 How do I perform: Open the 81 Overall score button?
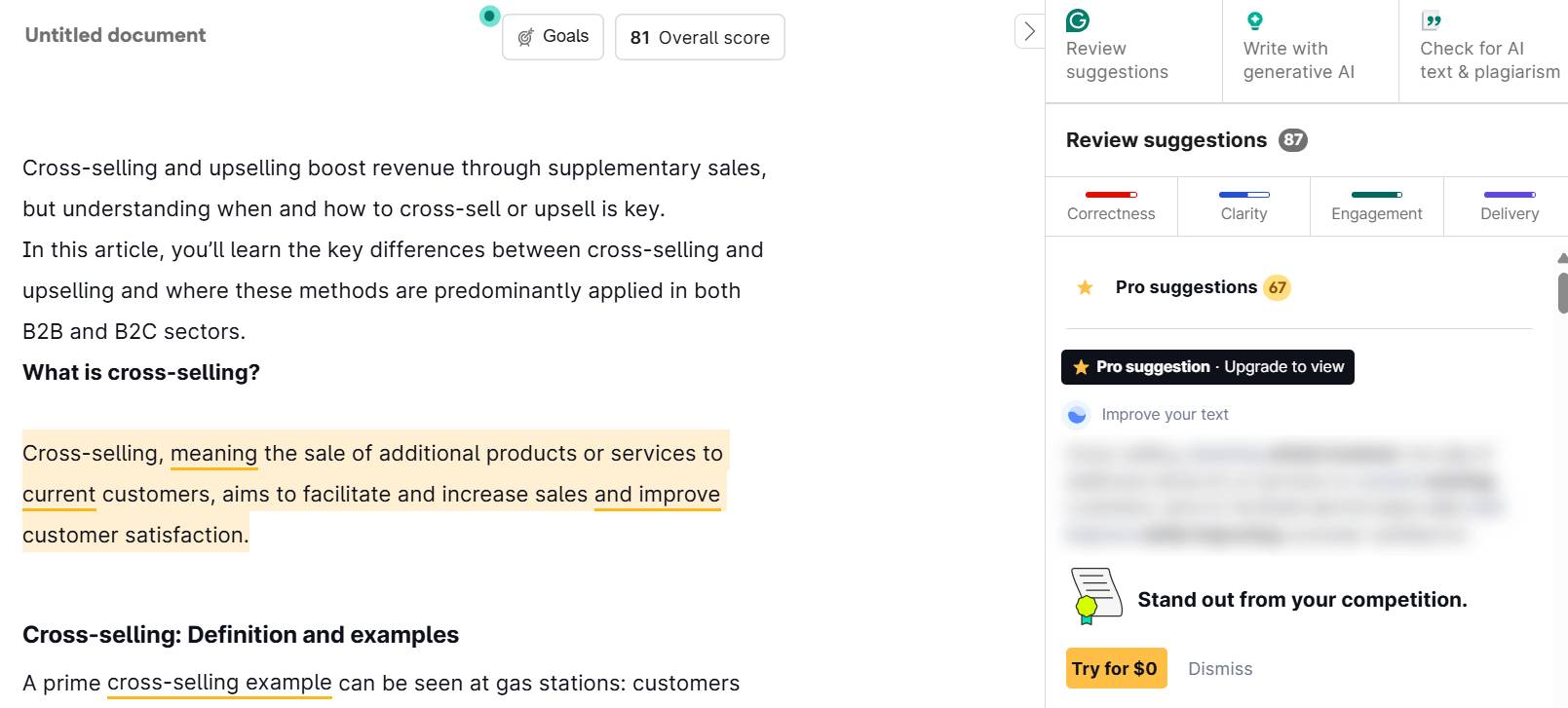point(700,37)
